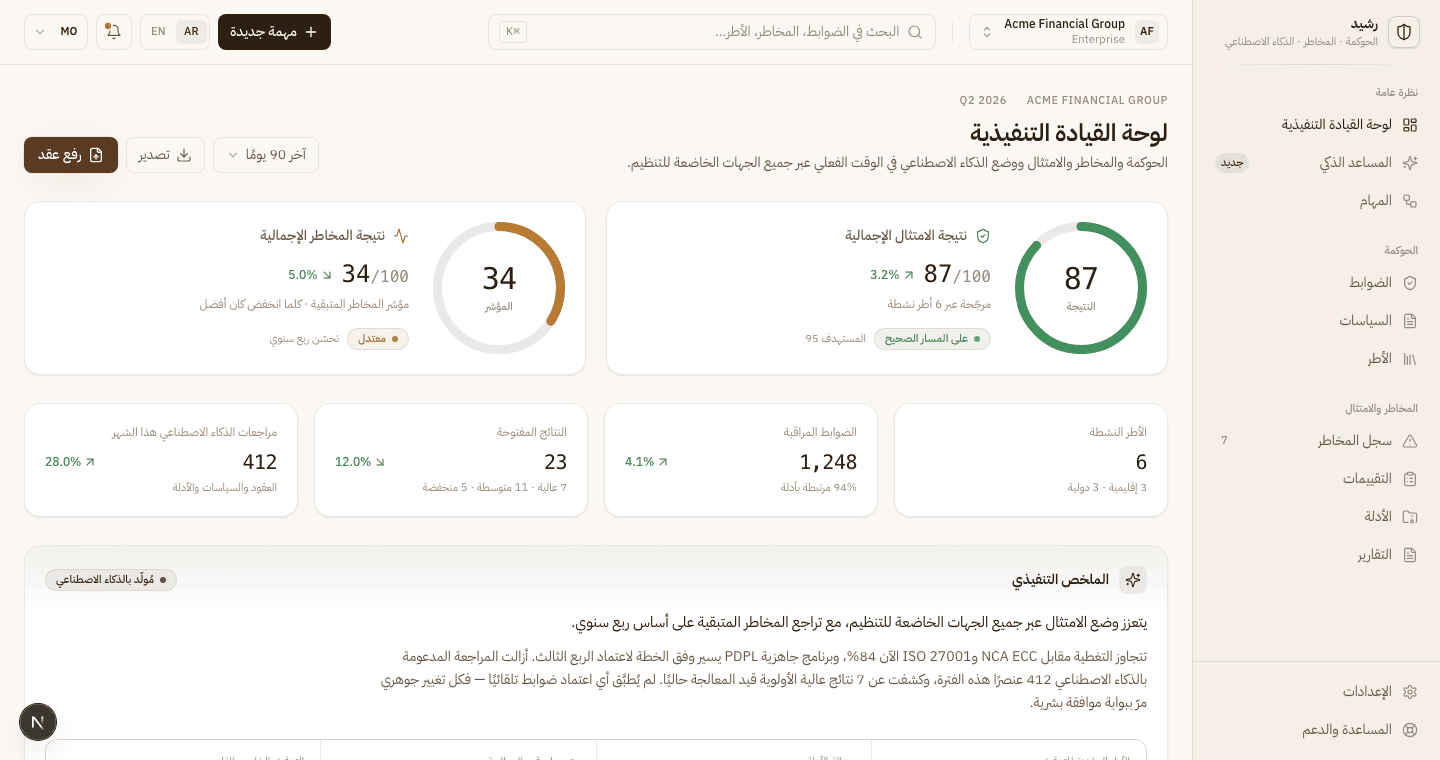
Task: Focus the controls and risks search field
Action: 712,32
